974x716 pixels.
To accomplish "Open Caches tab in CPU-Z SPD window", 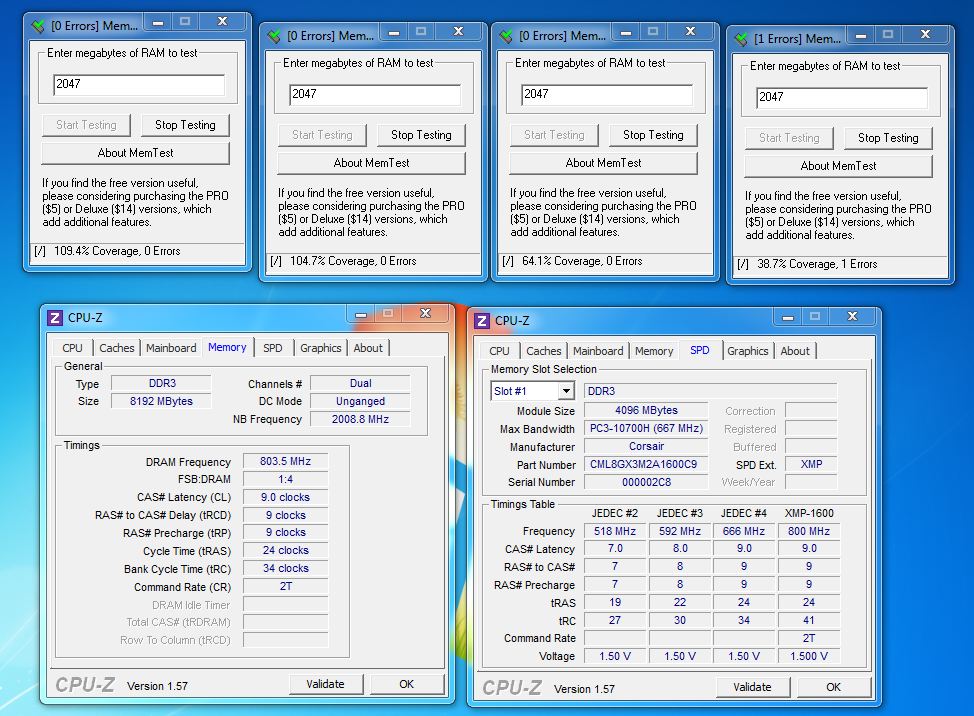I will point(544,351).
